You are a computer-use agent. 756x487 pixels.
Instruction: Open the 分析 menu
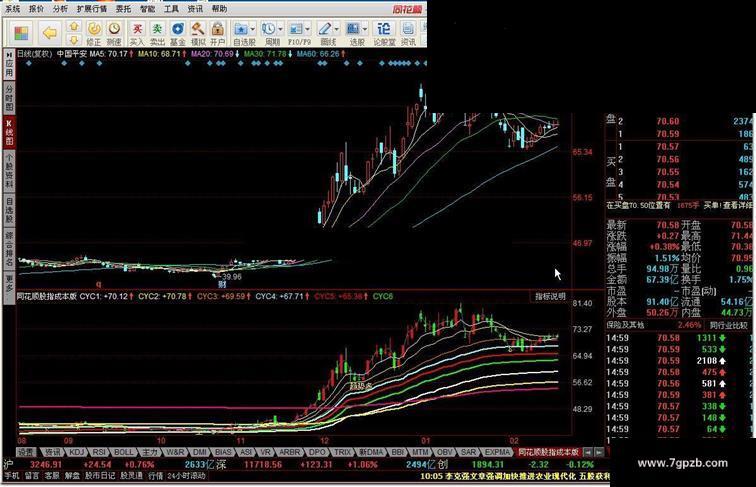[60, 9]
